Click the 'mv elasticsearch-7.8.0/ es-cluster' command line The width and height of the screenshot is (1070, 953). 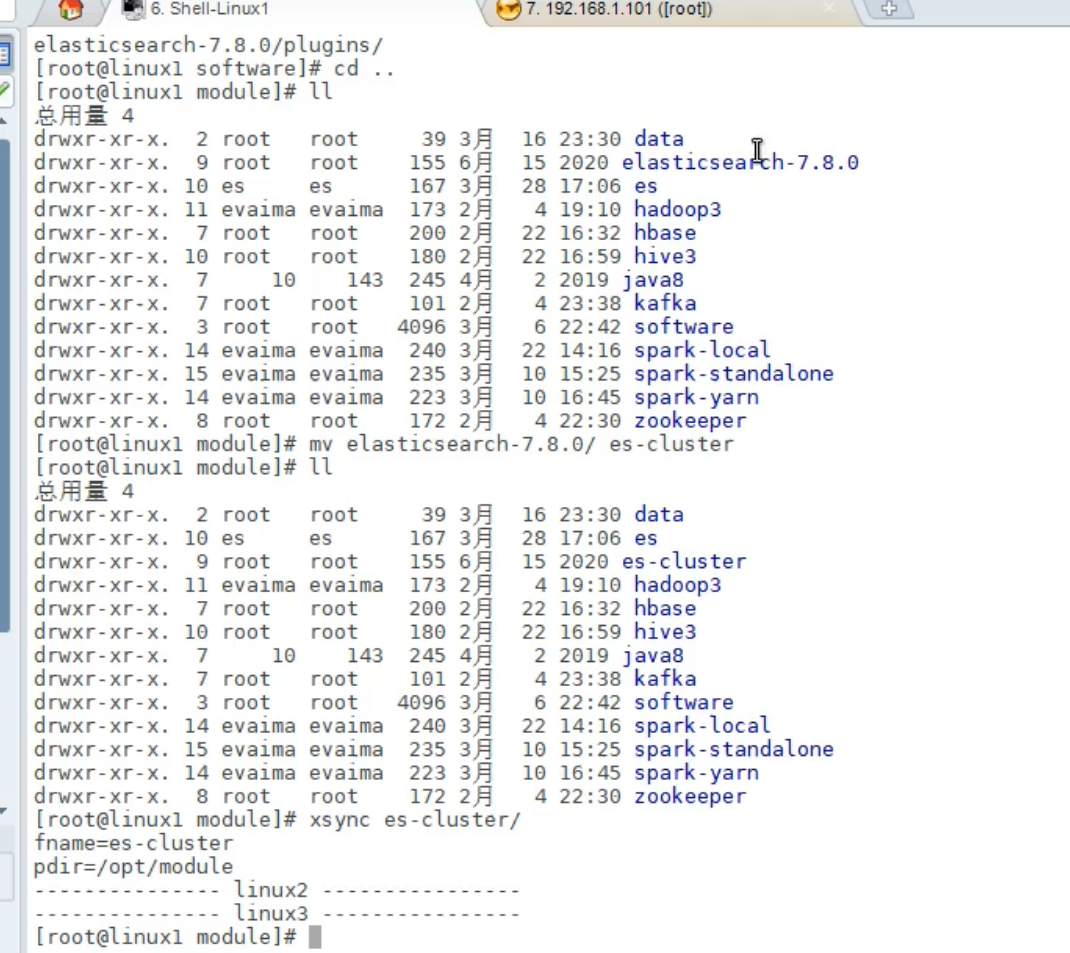[x=384, y=444]
